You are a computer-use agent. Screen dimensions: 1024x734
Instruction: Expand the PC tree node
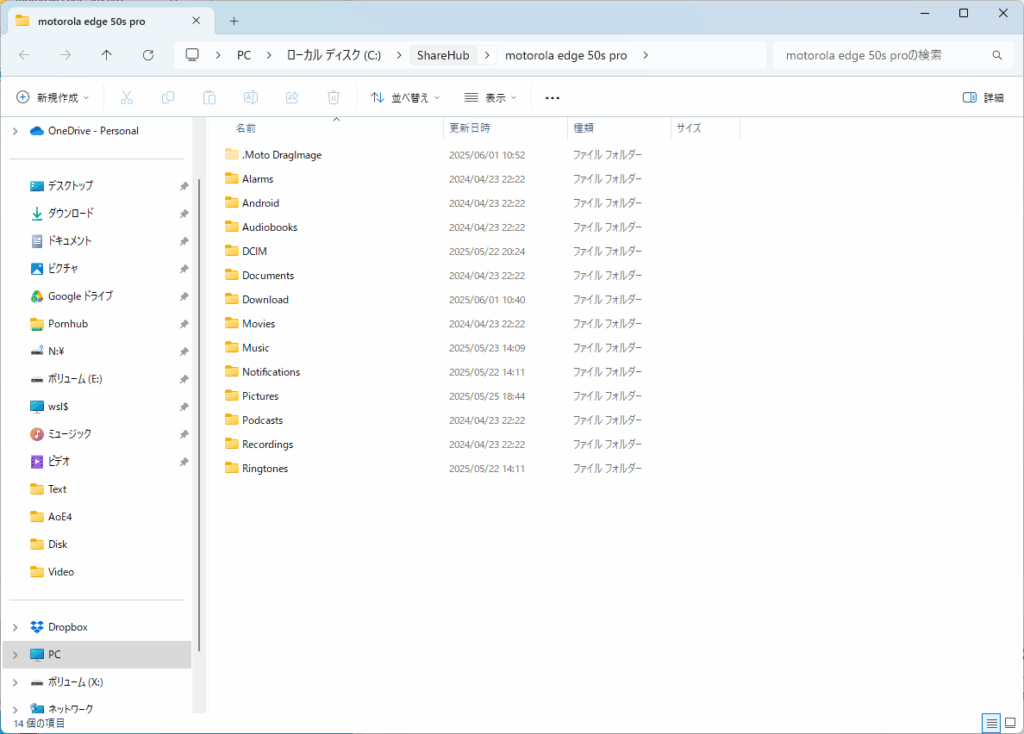tap(15, 654)
